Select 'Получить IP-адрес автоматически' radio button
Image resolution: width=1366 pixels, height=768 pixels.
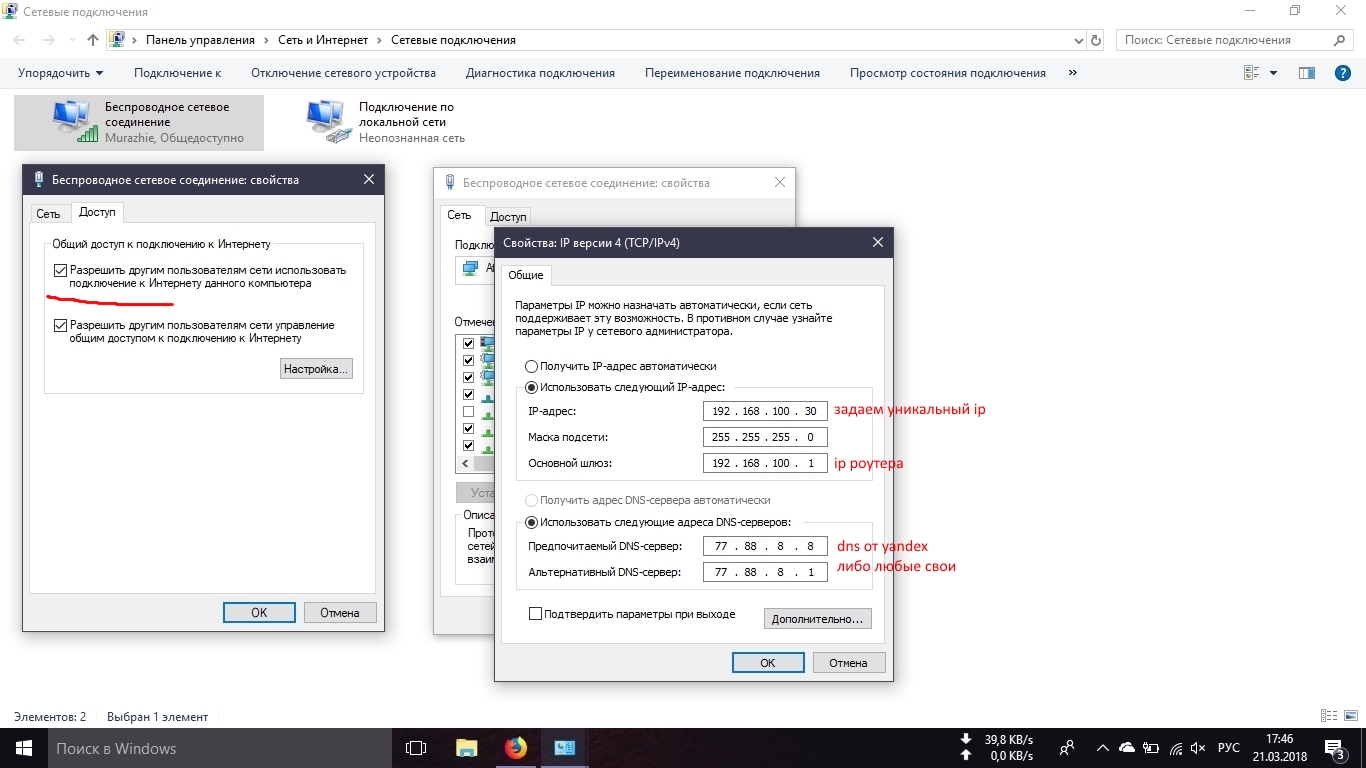click(x=532, y=367)
